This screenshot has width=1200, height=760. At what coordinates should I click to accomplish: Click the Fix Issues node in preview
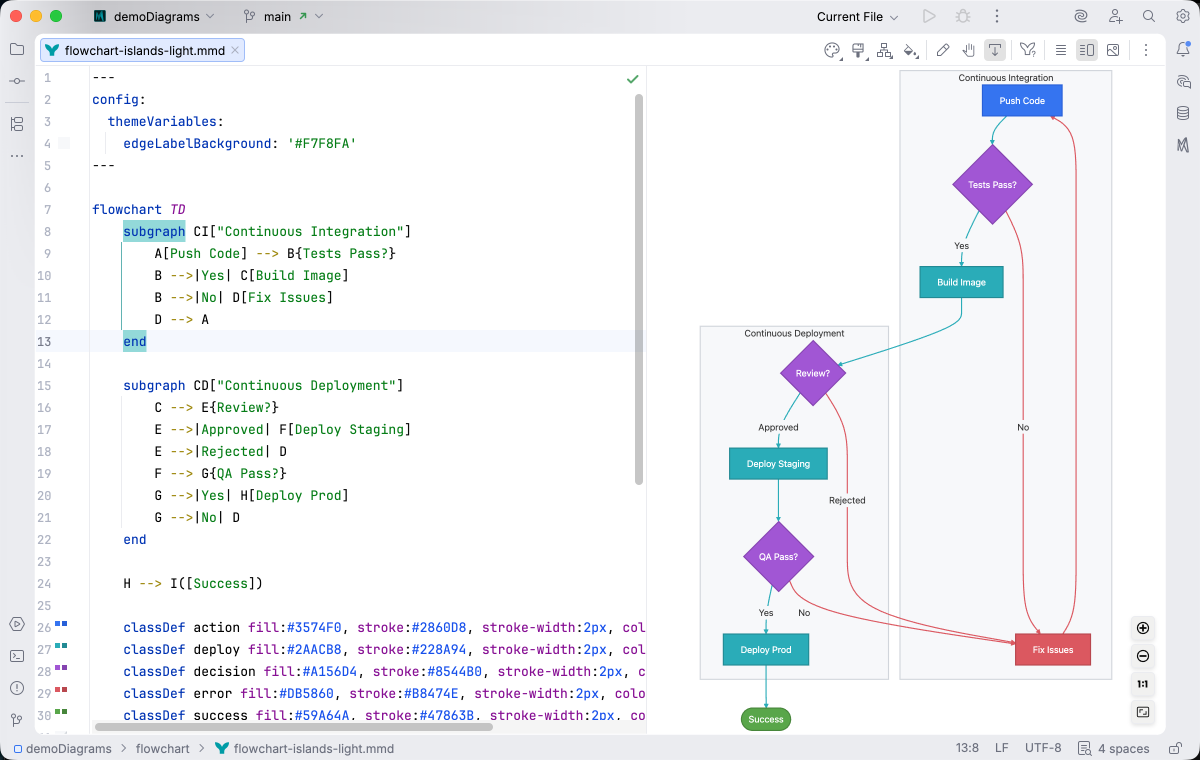tap(1053, 650)
